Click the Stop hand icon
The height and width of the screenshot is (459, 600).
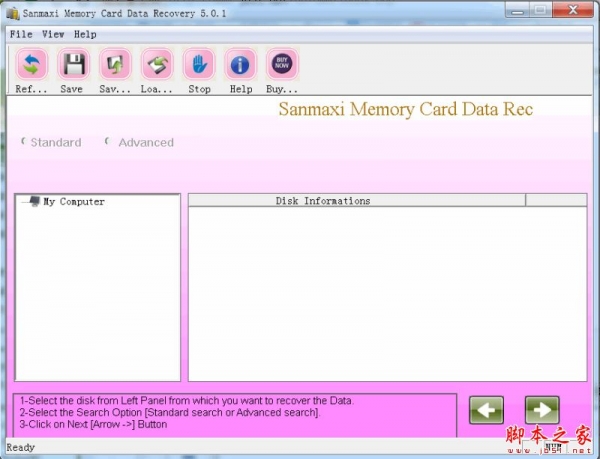[199, 64]
